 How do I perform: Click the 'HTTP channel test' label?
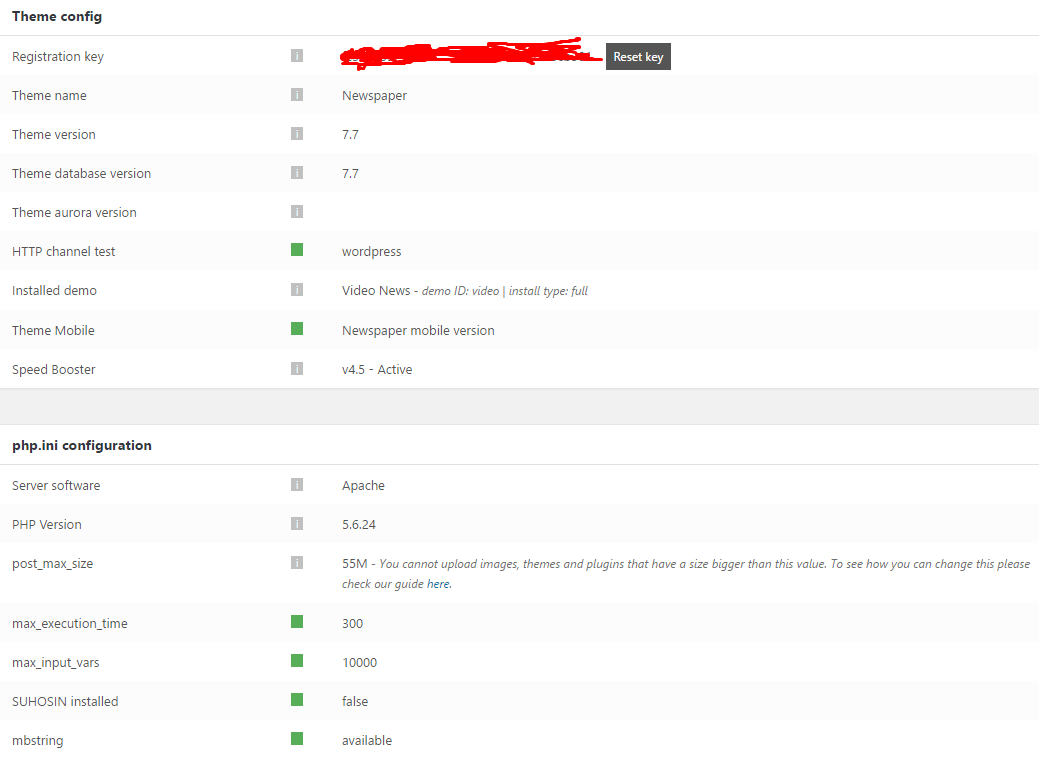pos(64,252)
